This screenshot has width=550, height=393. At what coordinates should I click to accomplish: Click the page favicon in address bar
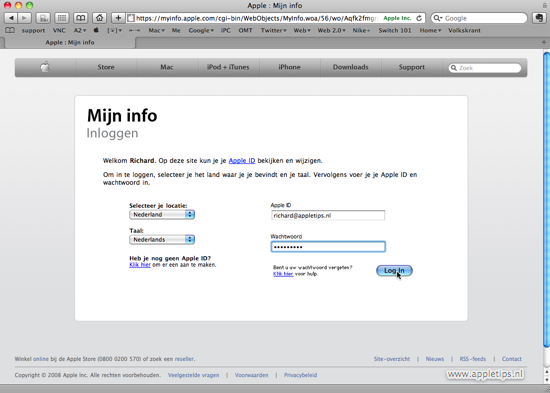coord(130,18)
